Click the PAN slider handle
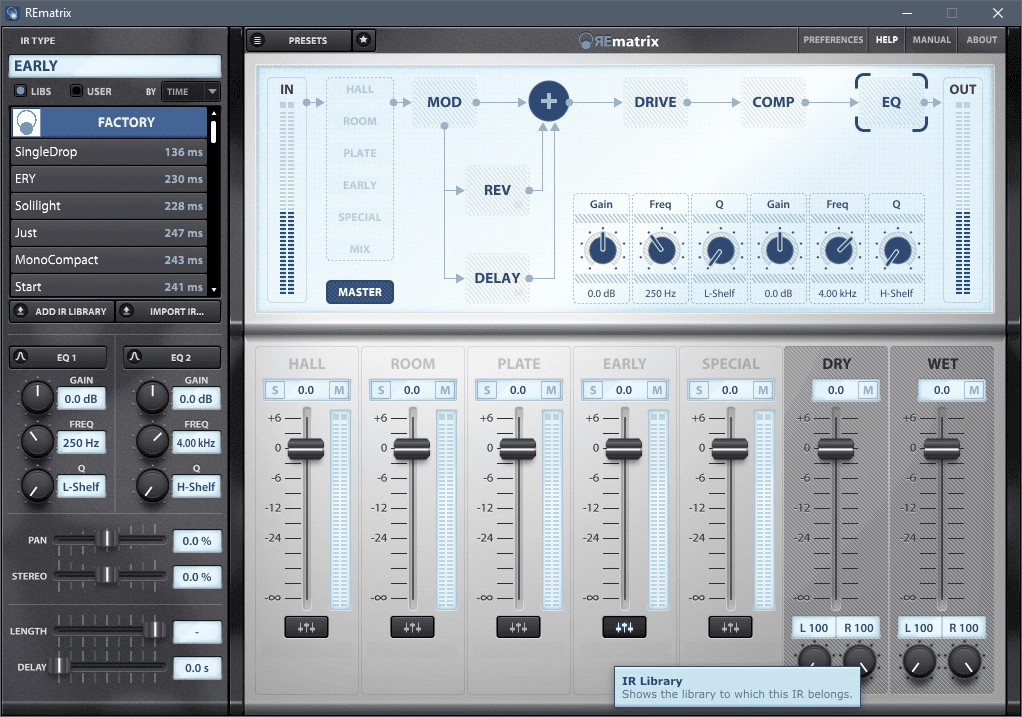Screen dimensions: 1022x717 pyautogui.click(x=106, y=539)
